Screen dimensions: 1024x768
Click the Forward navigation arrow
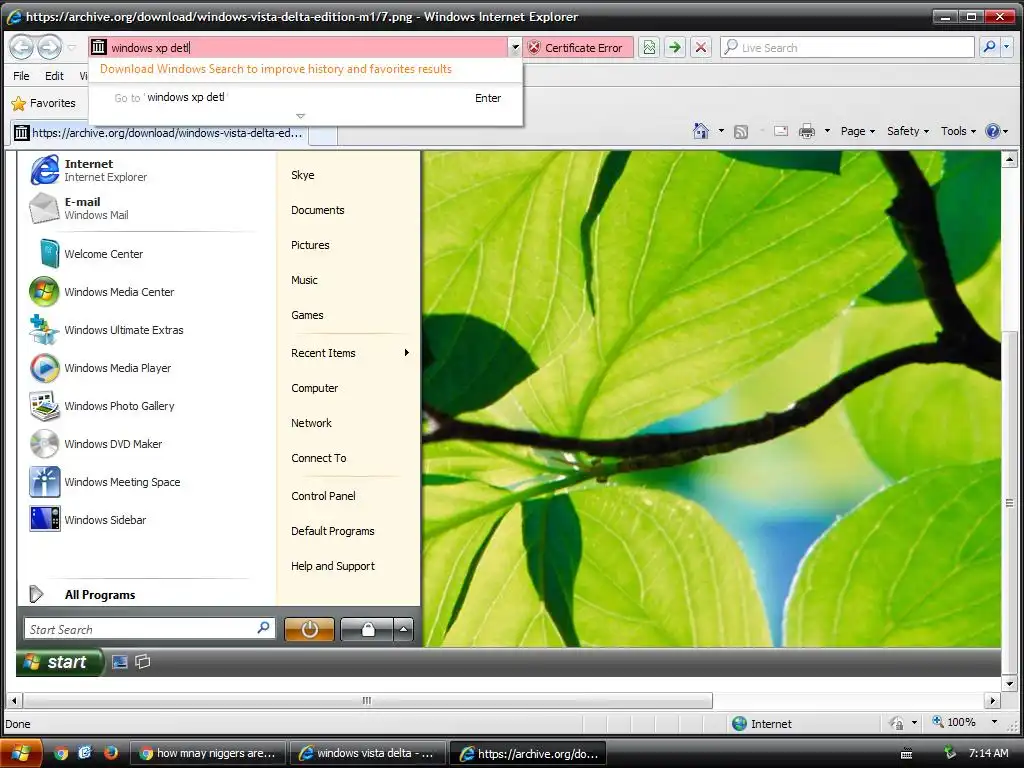point(49,47)
